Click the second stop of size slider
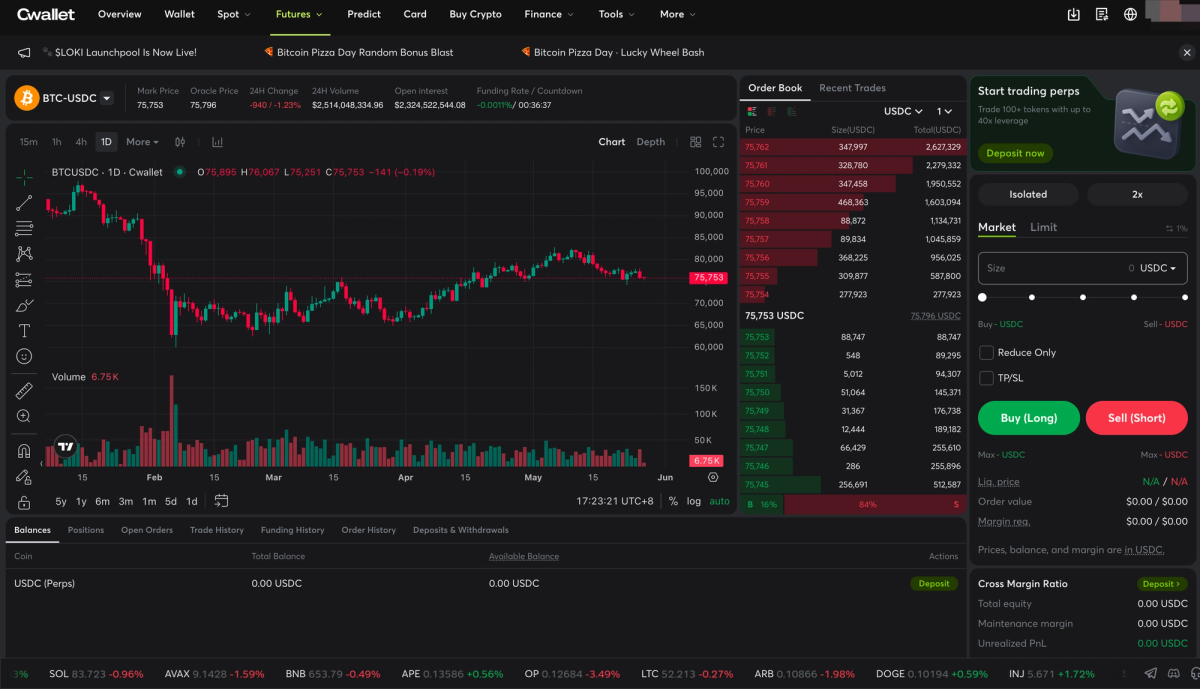 tap(1032, 297)
